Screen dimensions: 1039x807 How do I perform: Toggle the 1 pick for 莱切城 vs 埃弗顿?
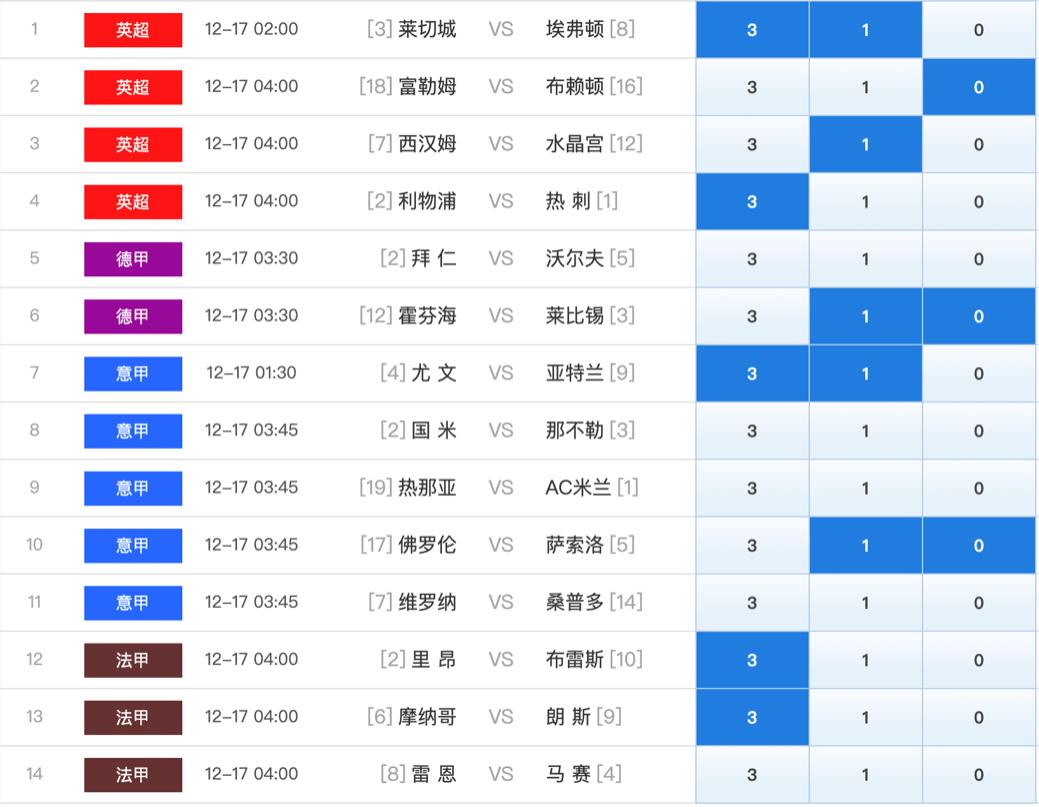[x=865, y=30]
